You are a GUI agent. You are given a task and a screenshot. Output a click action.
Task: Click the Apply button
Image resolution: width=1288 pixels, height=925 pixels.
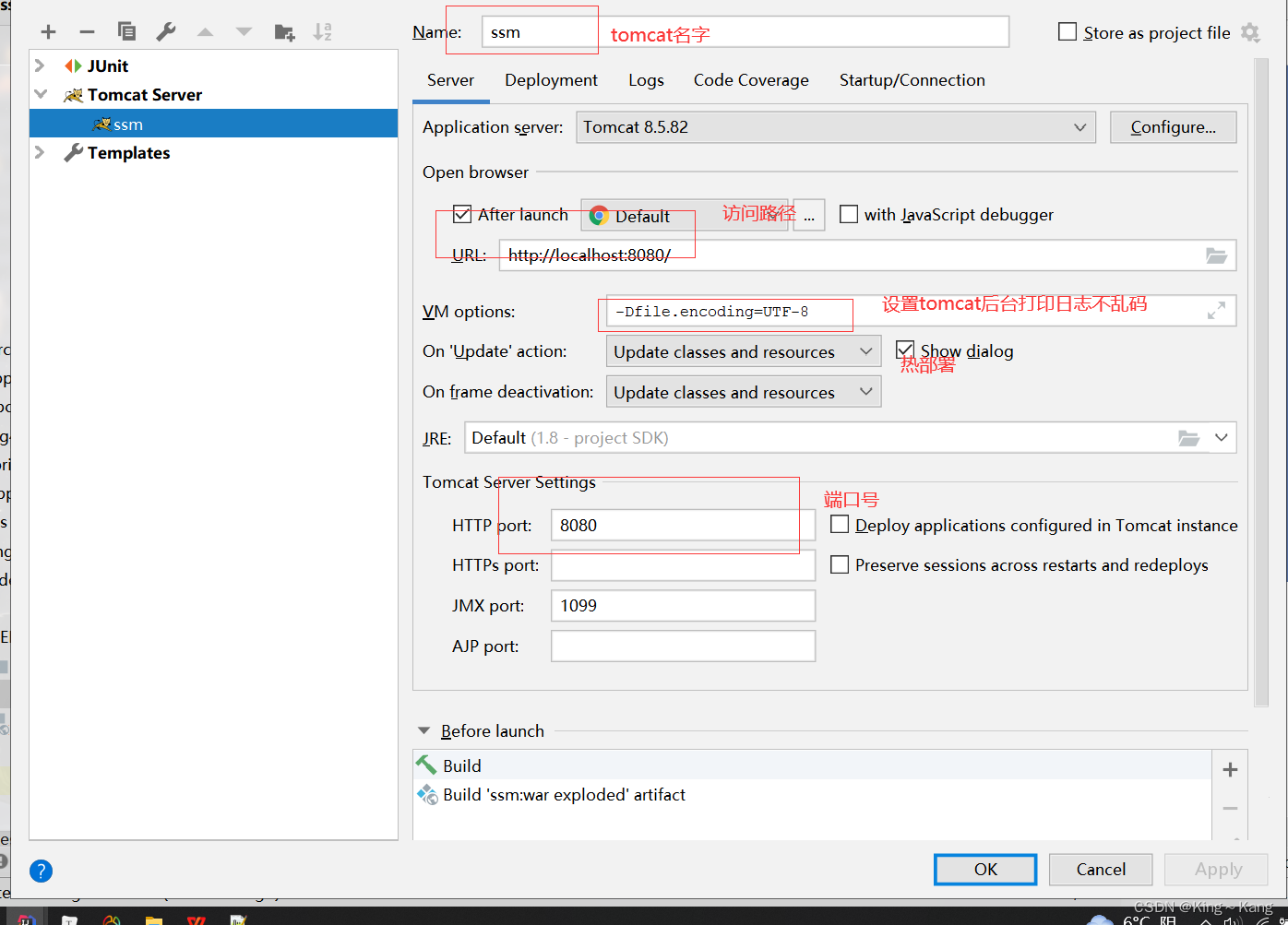pos(1218,869)
